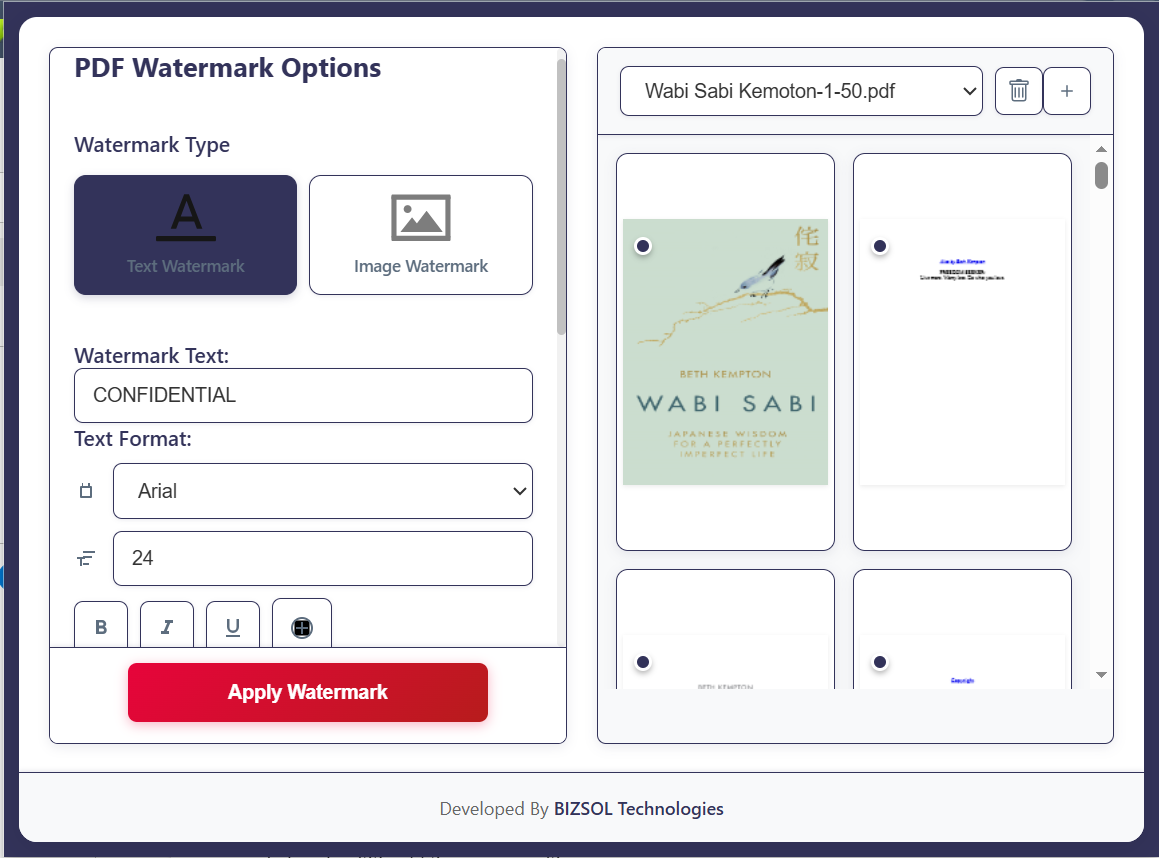Click the font size icon beside 24

[x=86, y=558]
